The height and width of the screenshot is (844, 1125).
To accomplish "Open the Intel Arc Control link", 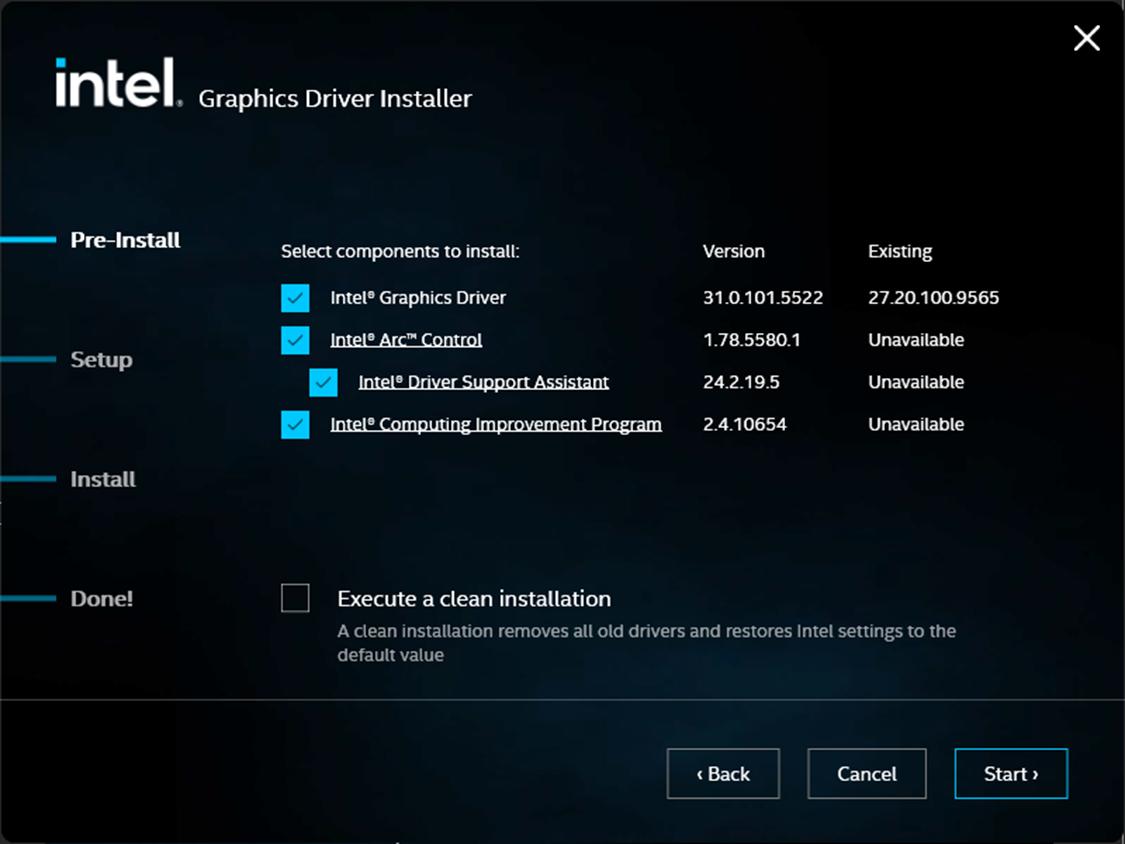I will (406, 340).
